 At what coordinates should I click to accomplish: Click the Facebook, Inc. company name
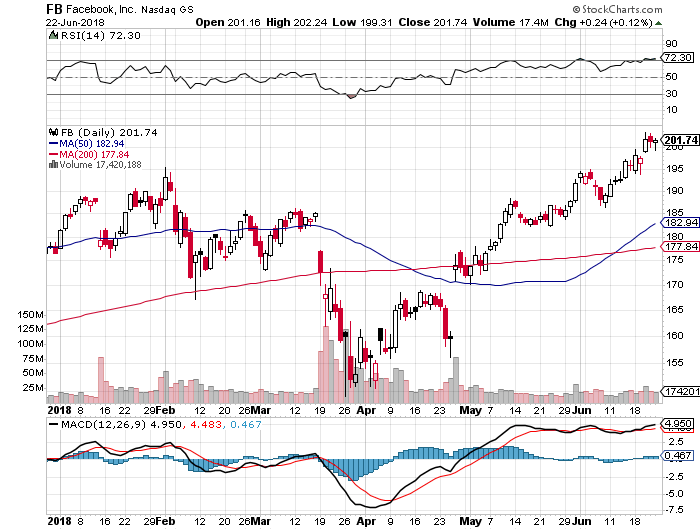(101, 9)
